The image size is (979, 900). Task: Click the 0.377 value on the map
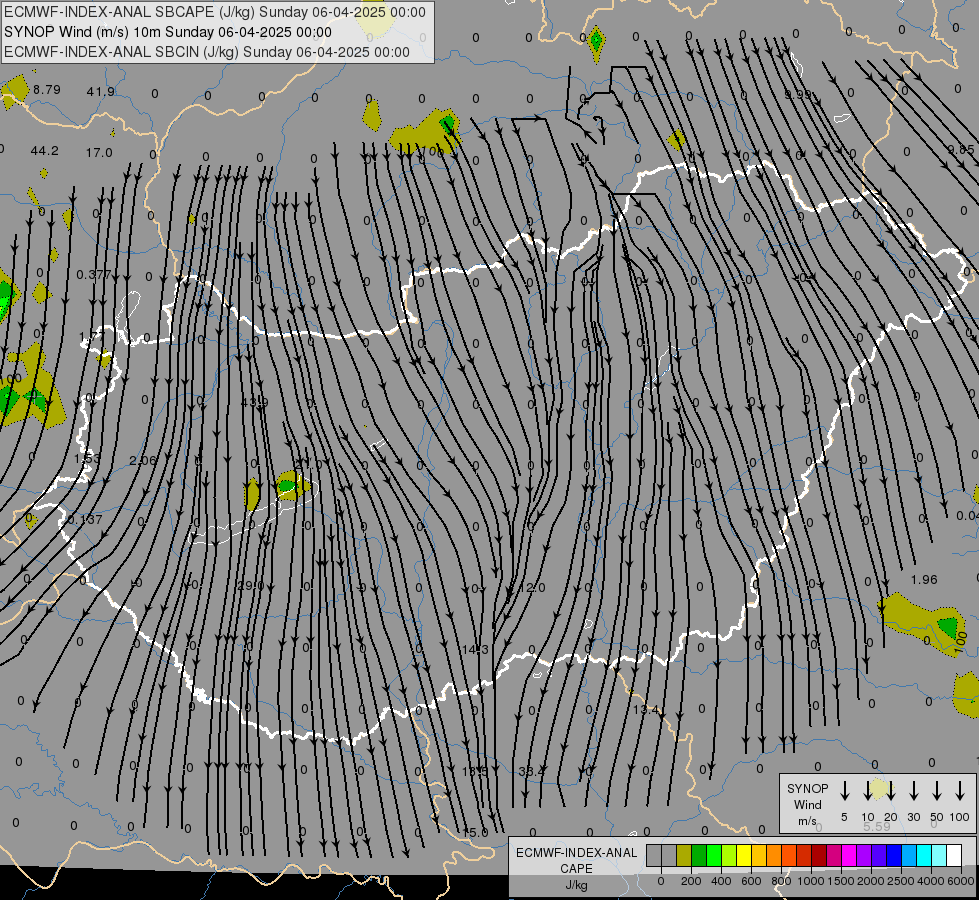(x=94, y=274)
